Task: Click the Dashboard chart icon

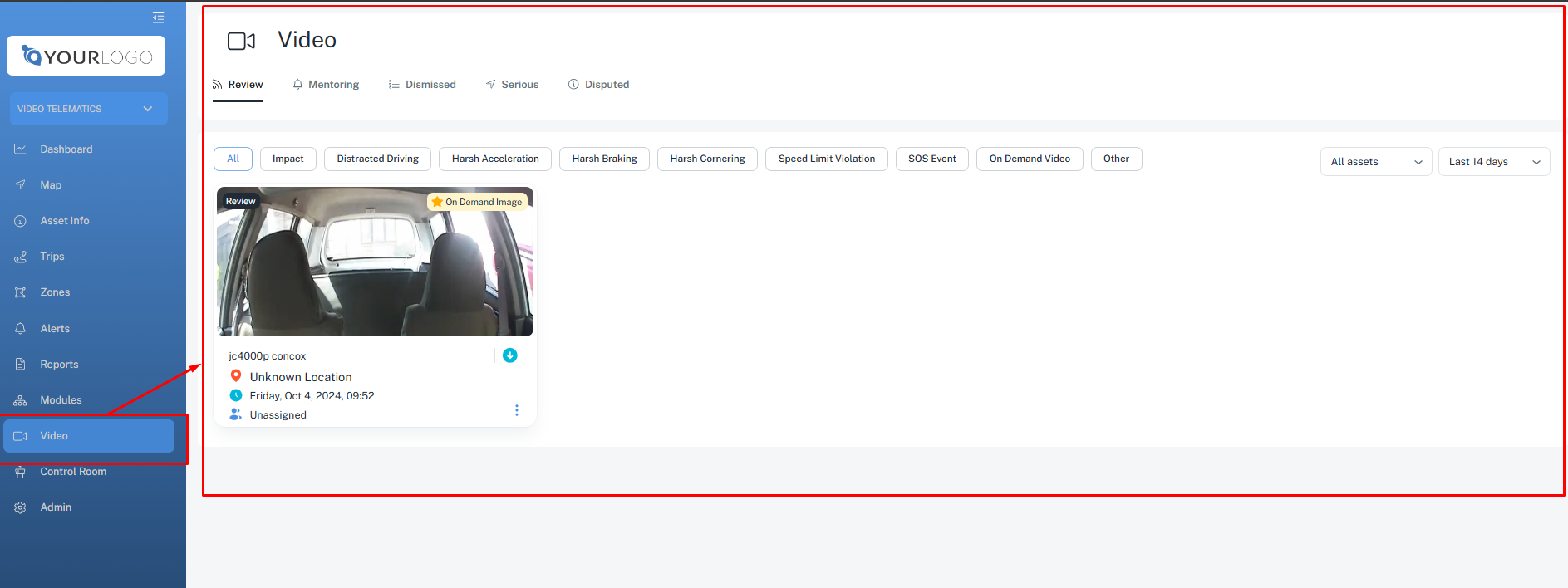Action: pos(20,149)
